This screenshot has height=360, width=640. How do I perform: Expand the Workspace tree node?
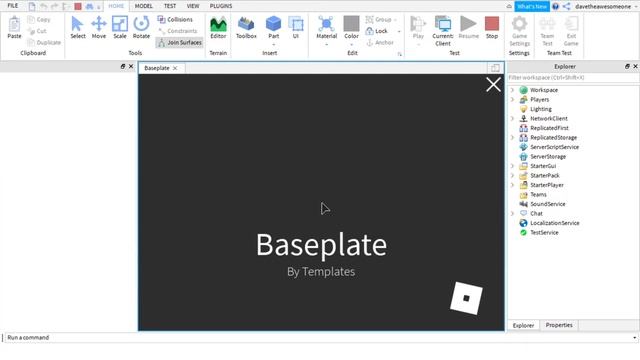point(512,90)
